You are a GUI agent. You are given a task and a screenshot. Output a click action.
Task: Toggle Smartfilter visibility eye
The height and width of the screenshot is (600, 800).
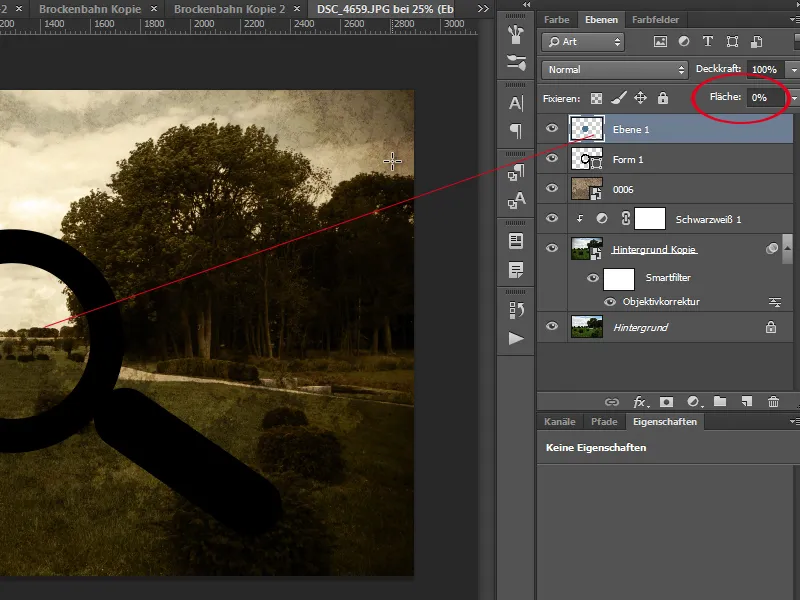592,279
